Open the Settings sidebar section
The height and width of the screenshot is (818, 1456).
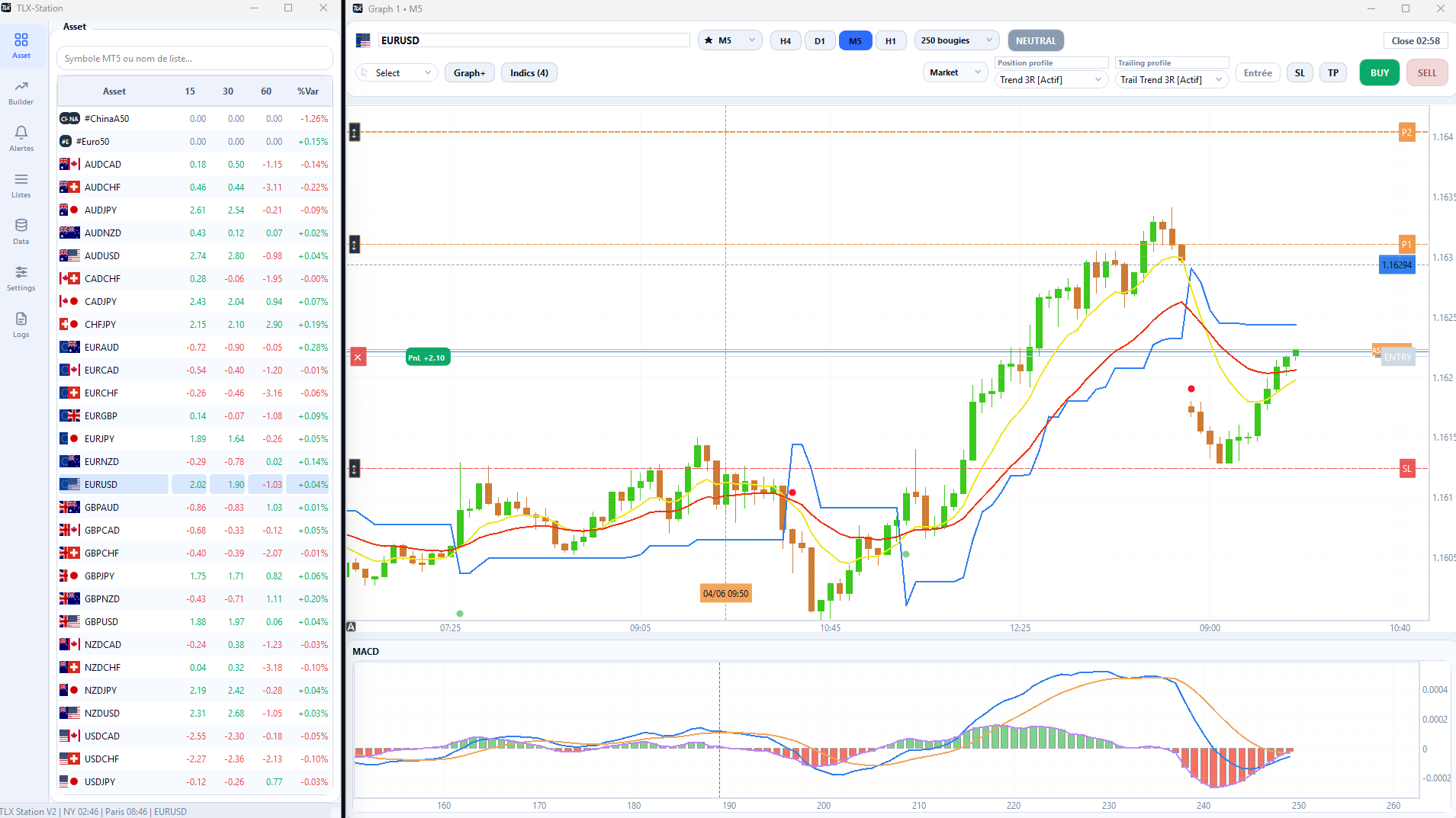point(21,278)
